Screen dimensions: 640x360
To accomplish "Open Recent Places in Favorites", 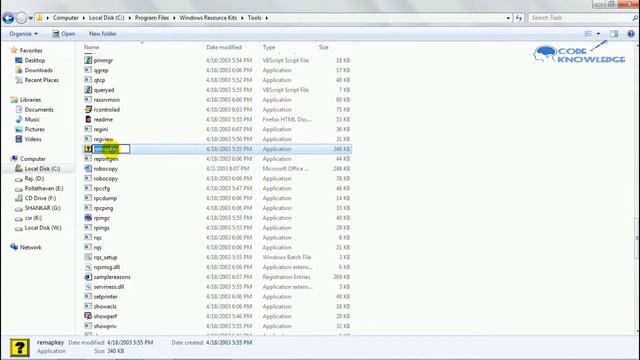I will [42, 80].
